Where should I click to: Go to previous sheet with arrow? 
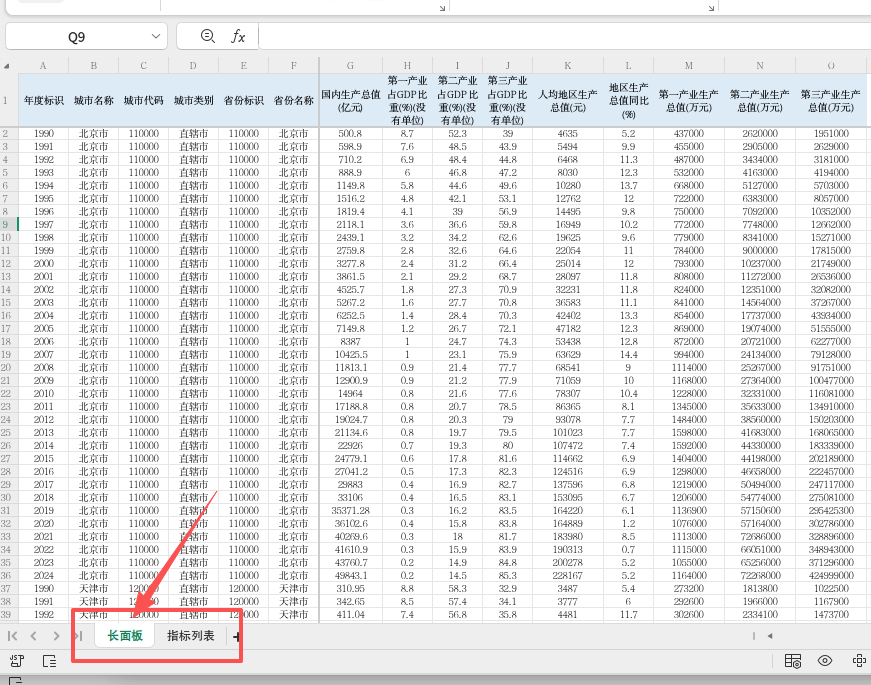coord(33,636)
